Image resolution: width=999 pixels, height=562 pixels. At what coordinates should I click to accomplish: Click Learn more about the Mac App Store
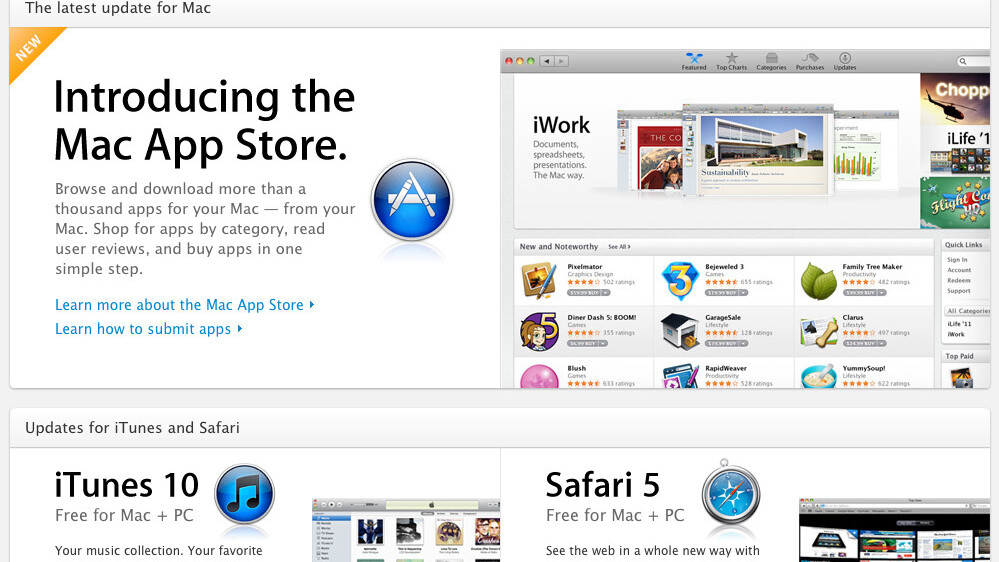pos(184,305)
